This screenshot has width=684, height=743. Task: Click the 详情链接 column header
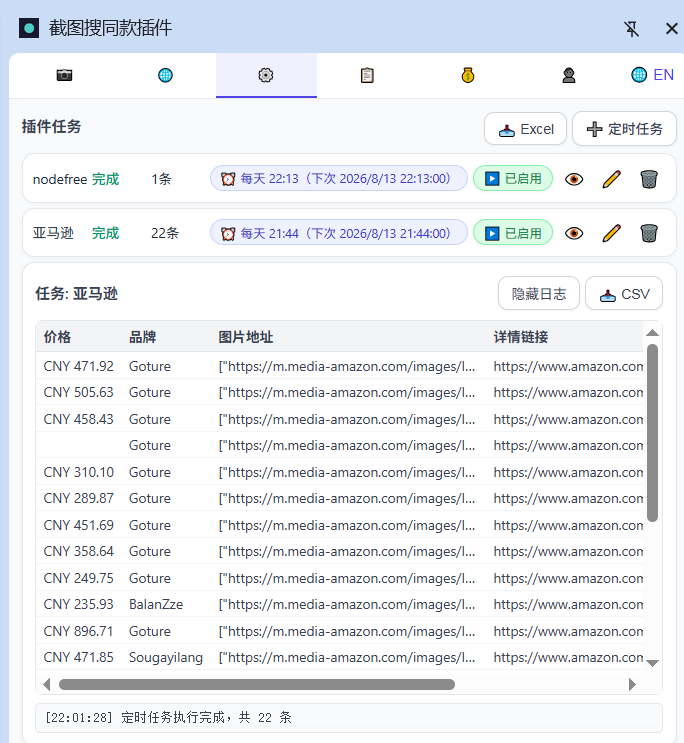pyautogui.click(x=520, y=337)
